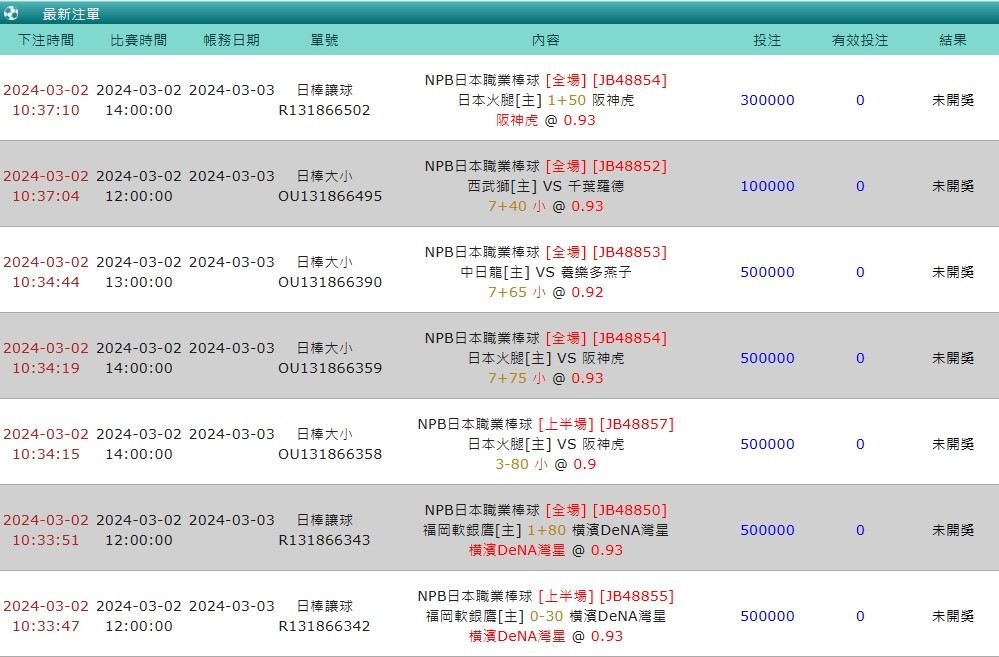The width and height of the screenshot is (999, 657).
Task: Click bet time 10:34:19
Action: click(x=46, y=368)
